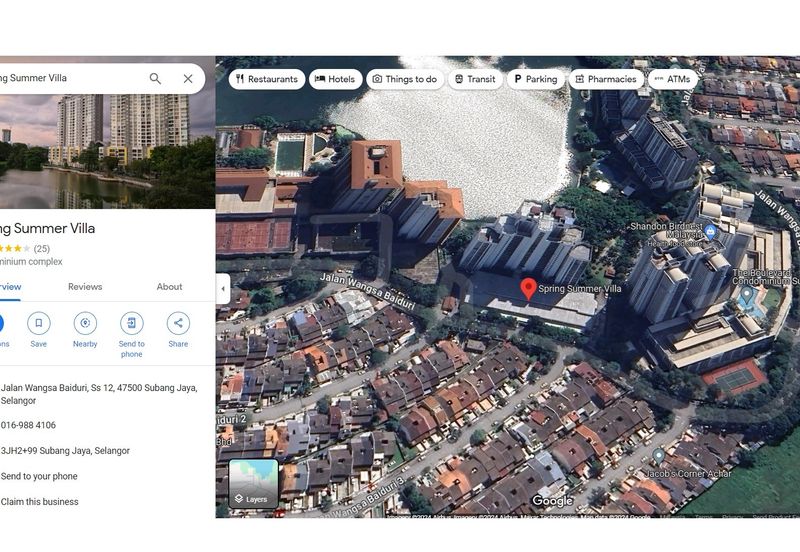
Task: Show Transit options on map
Action: pyautogui.click(x=475, y=79)
